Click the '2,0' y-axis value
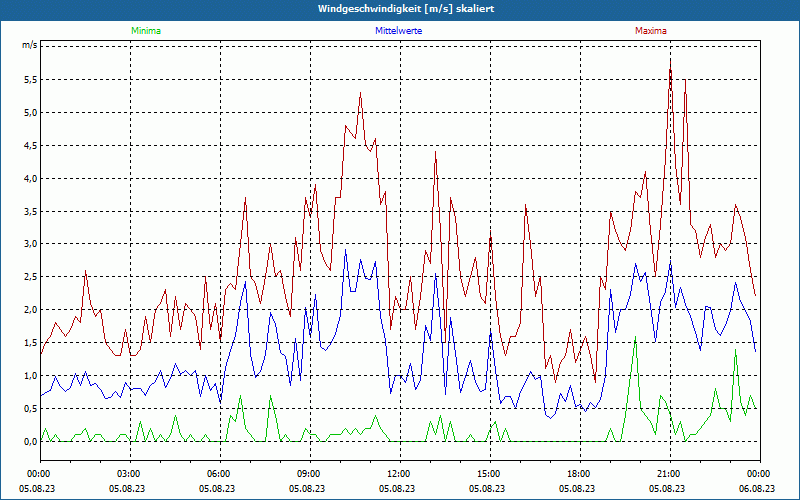 click(x=32, y=310)
